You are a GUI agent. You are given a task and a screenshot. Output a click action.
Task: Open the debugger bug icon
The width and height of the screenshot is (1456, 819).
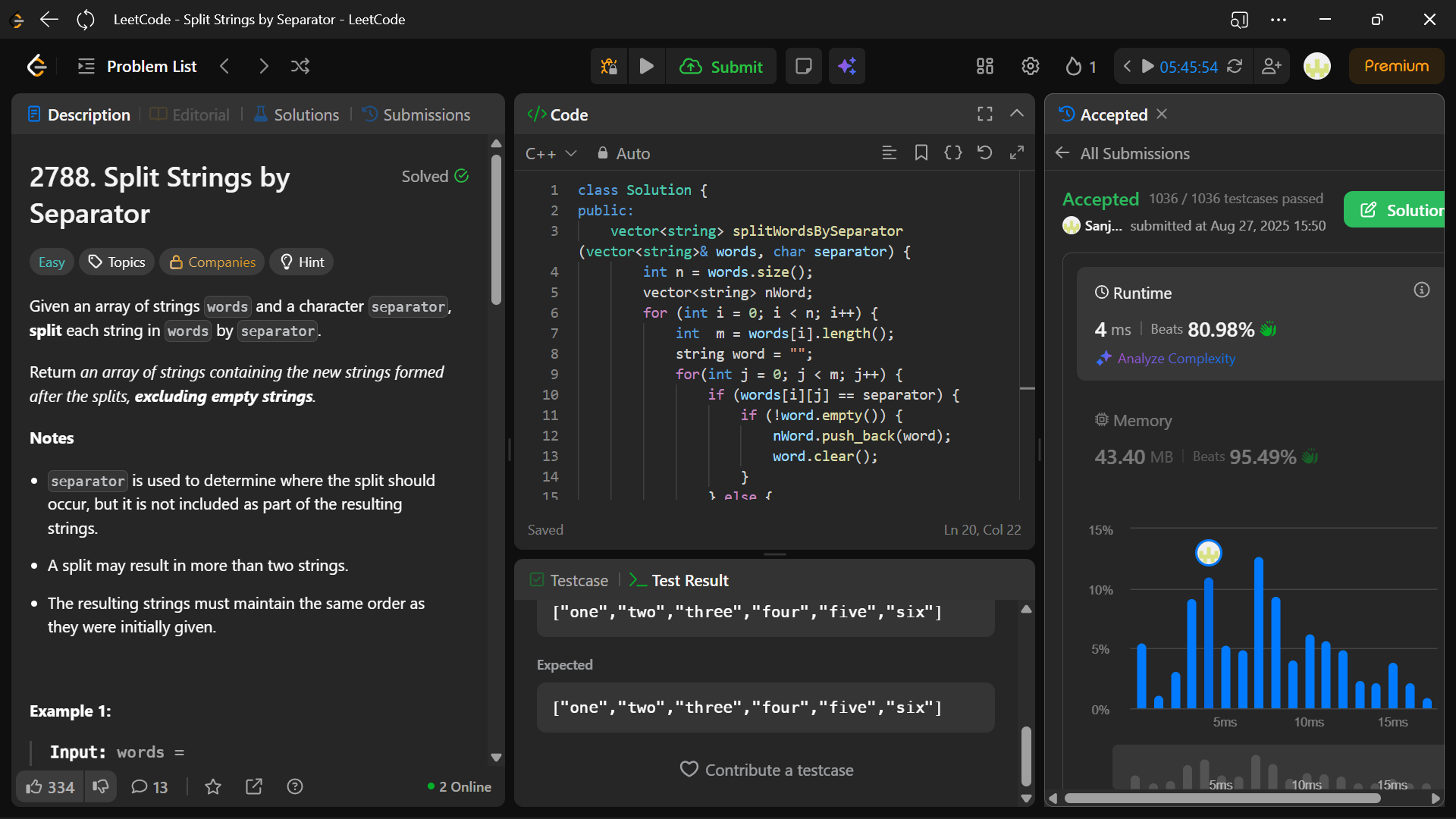click(x=609, y=67)
